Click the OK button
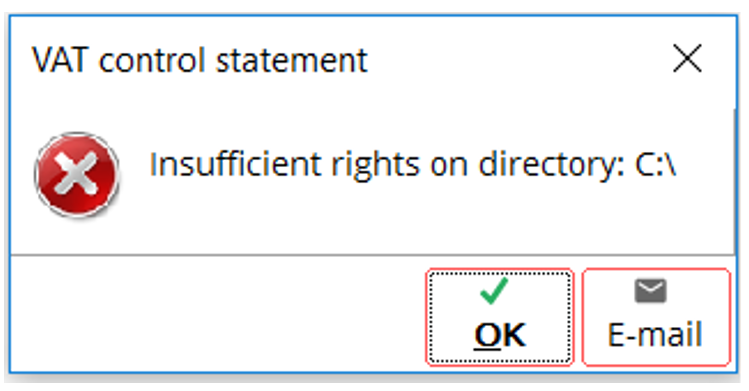This screenshot has height=391, width=749. (x=500, y=317)
